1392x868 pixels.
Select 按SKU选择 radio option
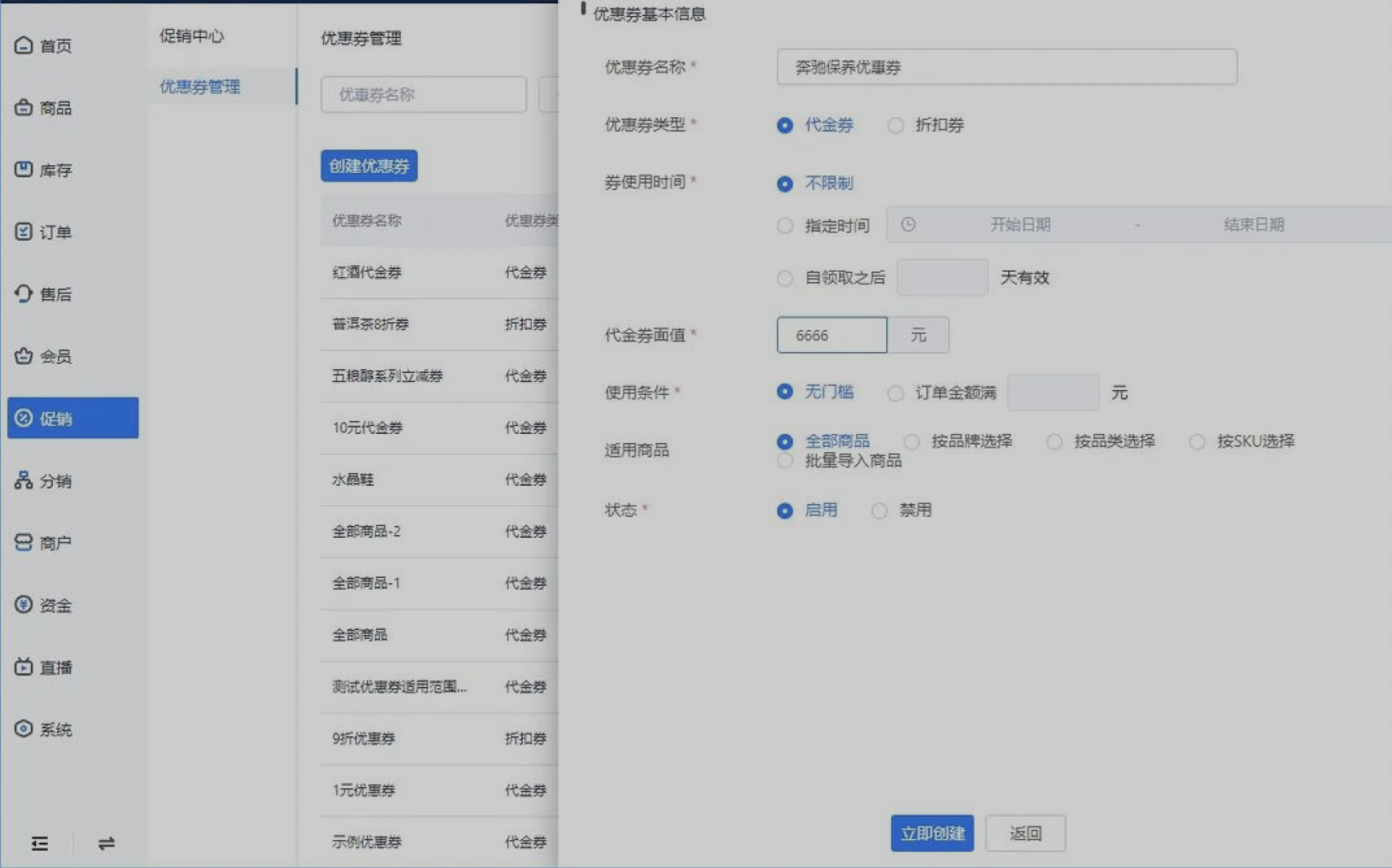(x=1197, y=441)
